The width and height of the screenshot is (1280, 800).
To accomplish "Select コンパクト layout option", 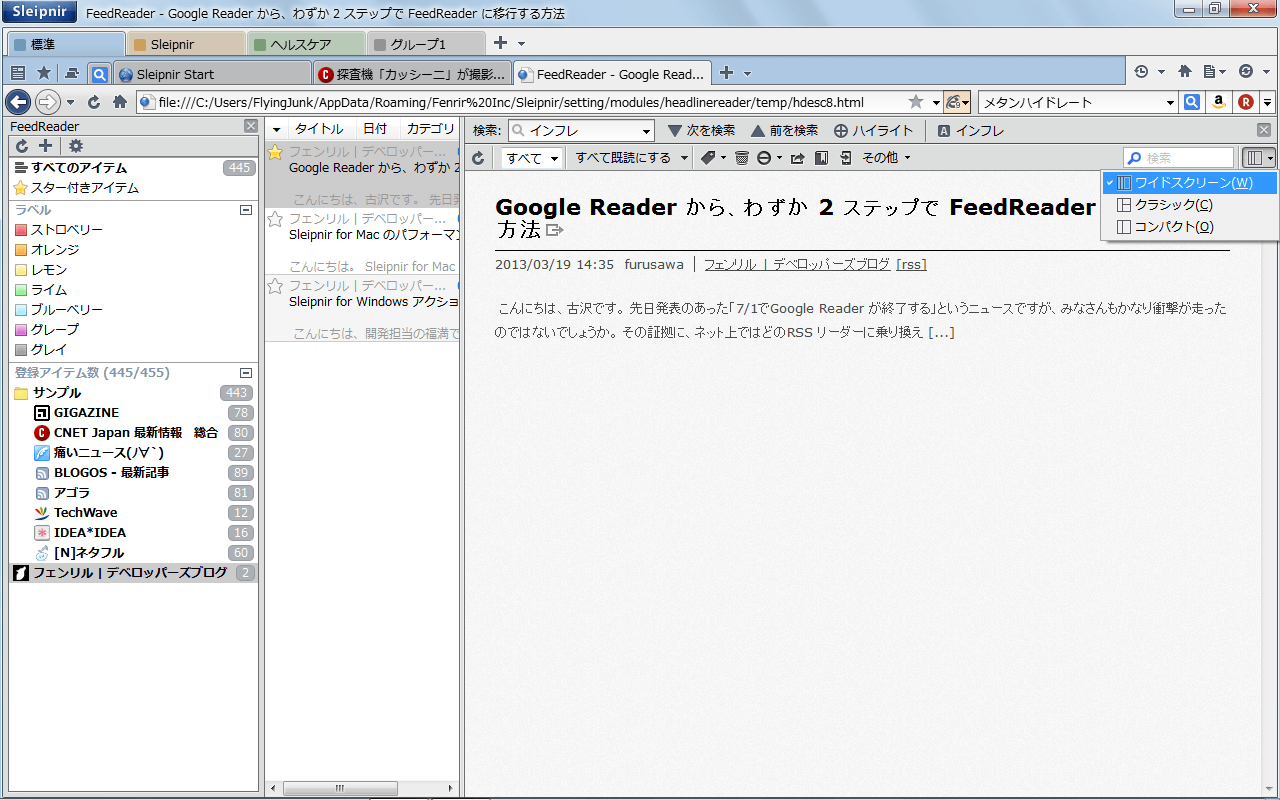I will (1189, 227).
